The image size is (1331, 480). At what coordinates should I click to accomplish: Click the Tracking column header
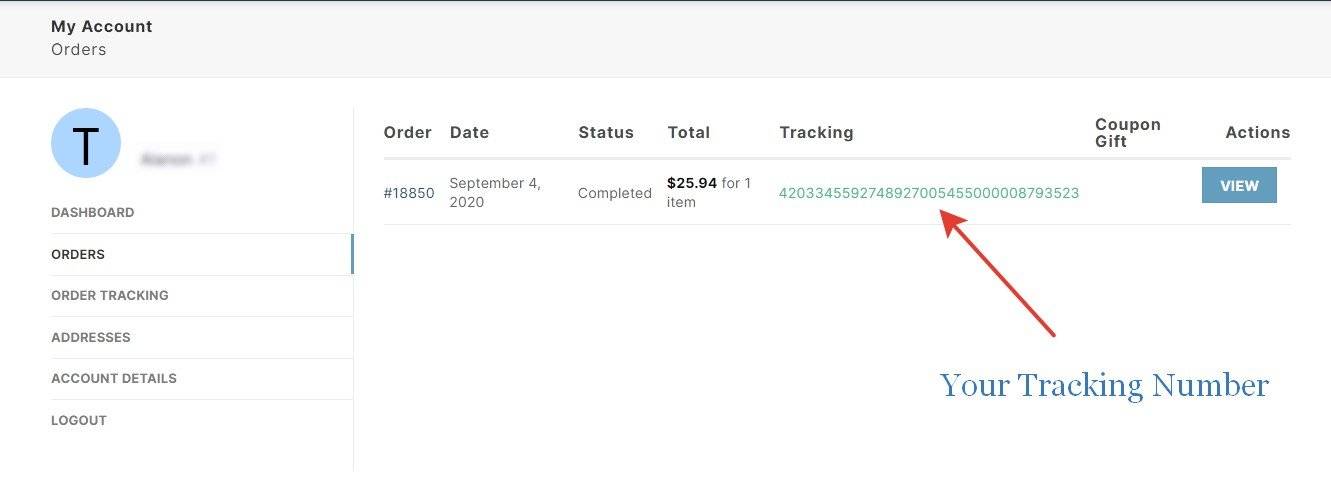pos(817,132)
